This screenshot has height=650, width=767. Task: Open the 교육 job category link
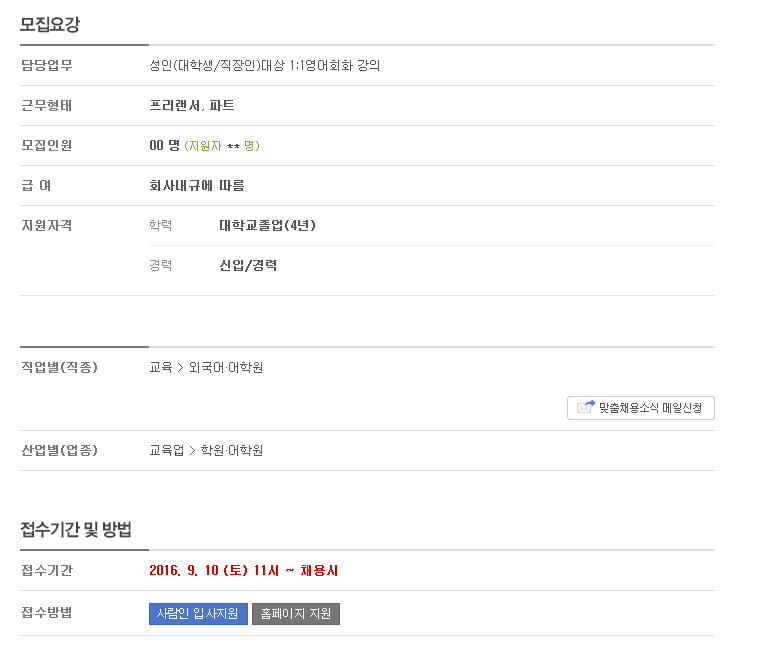(161, 367)
